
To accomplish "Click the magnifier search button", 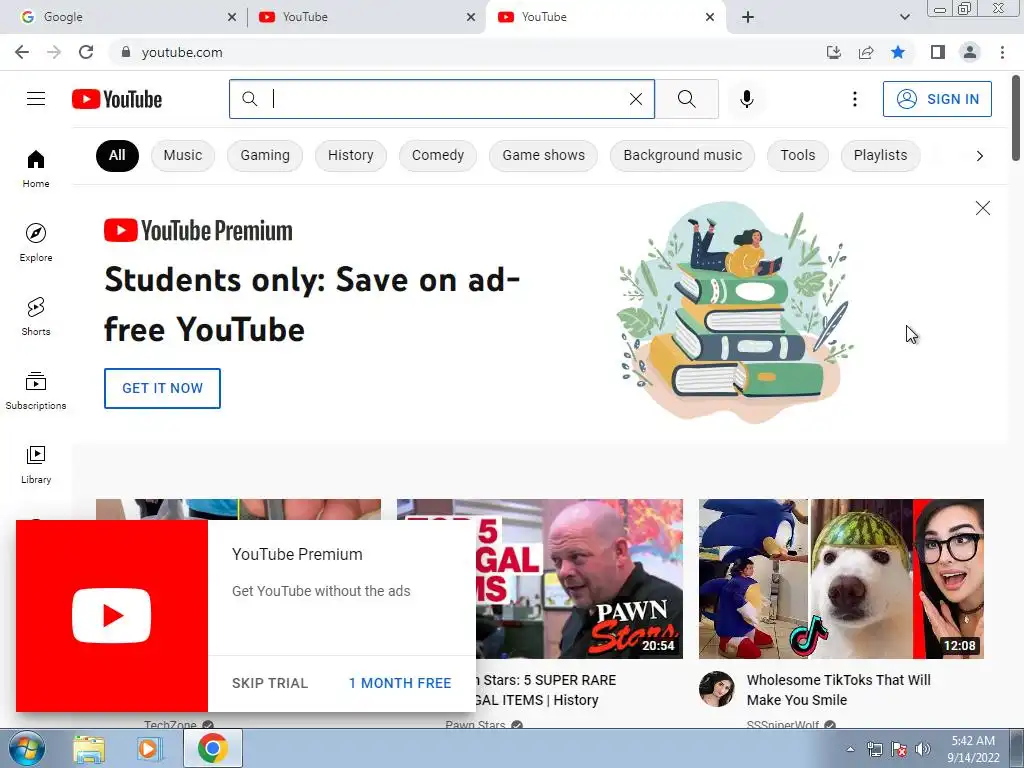I will pos(686,99).
